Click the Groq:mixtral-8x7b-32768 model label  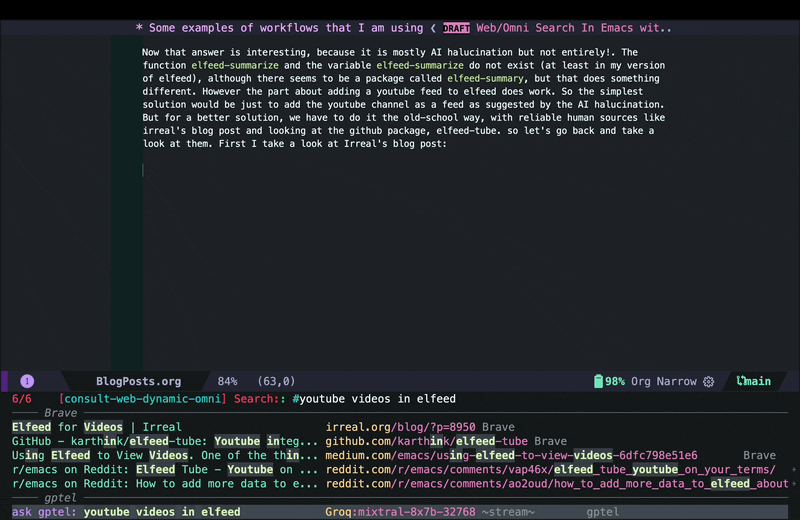pos(401,512)
